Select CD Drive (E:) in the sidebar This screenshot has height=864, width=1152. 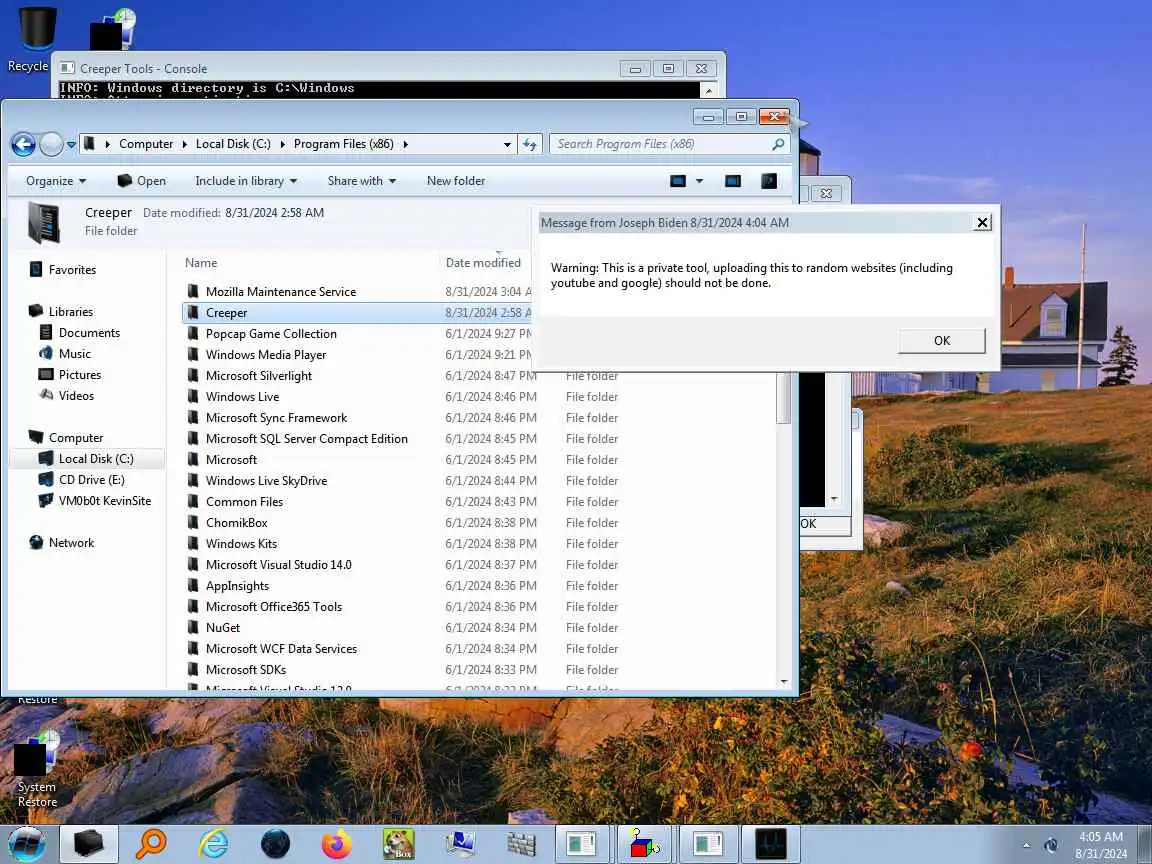click(x=91, y=480)
